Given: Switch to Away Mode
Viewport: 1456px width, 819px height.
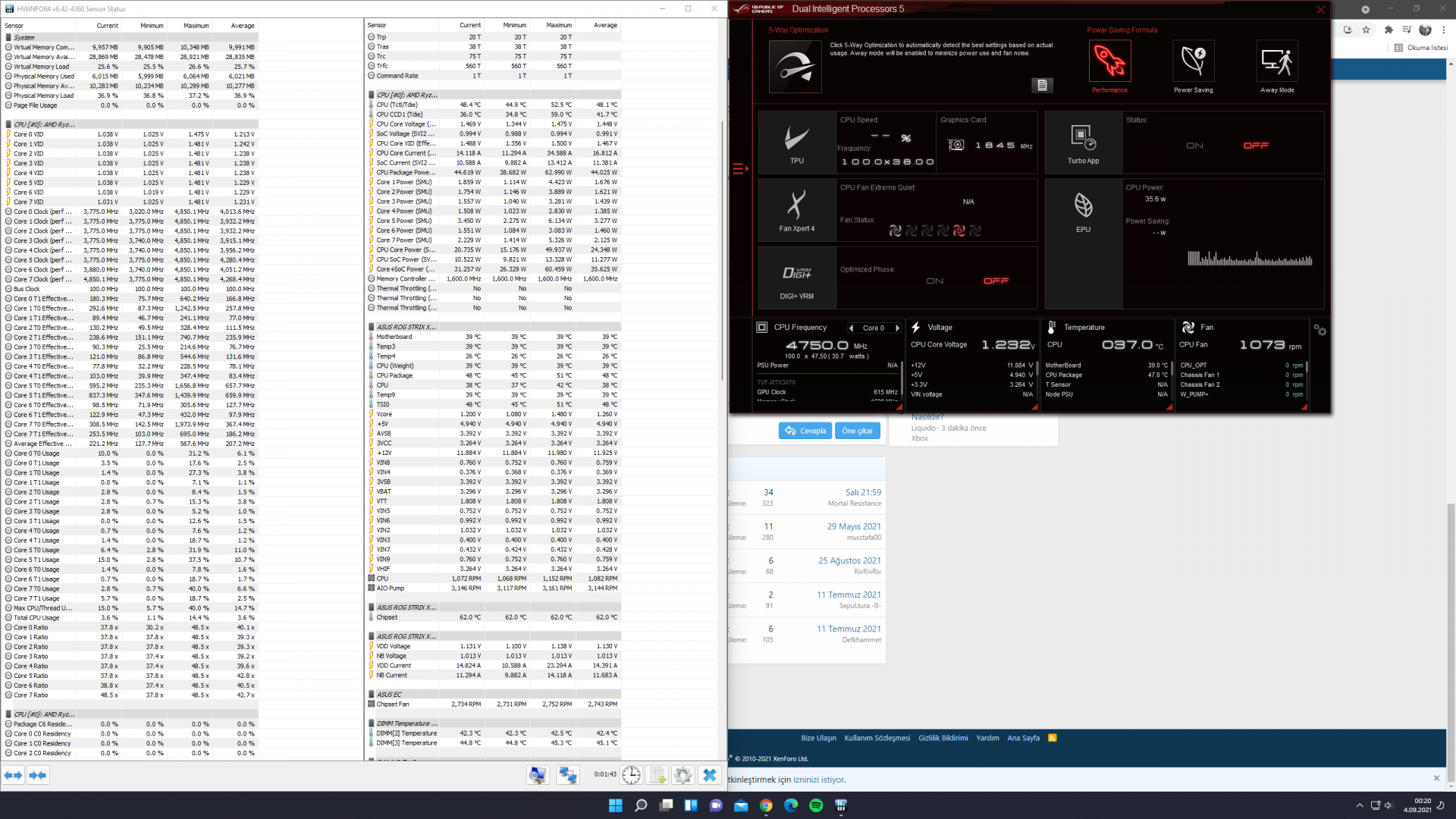Looking at the screenshot, I should (x=1277, y=61).
